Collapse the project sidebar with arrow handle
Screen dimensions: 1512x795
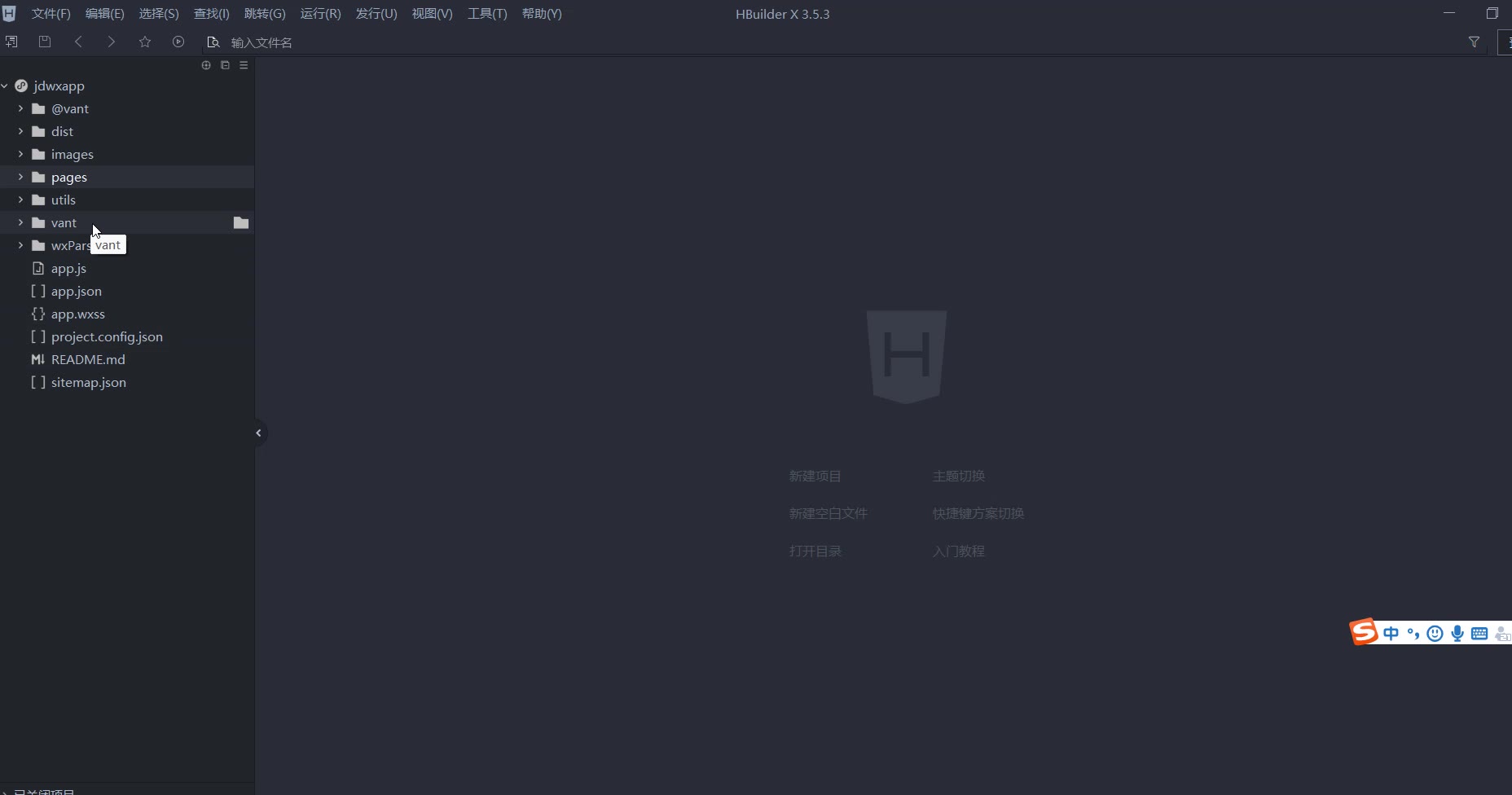coord(258,433)
